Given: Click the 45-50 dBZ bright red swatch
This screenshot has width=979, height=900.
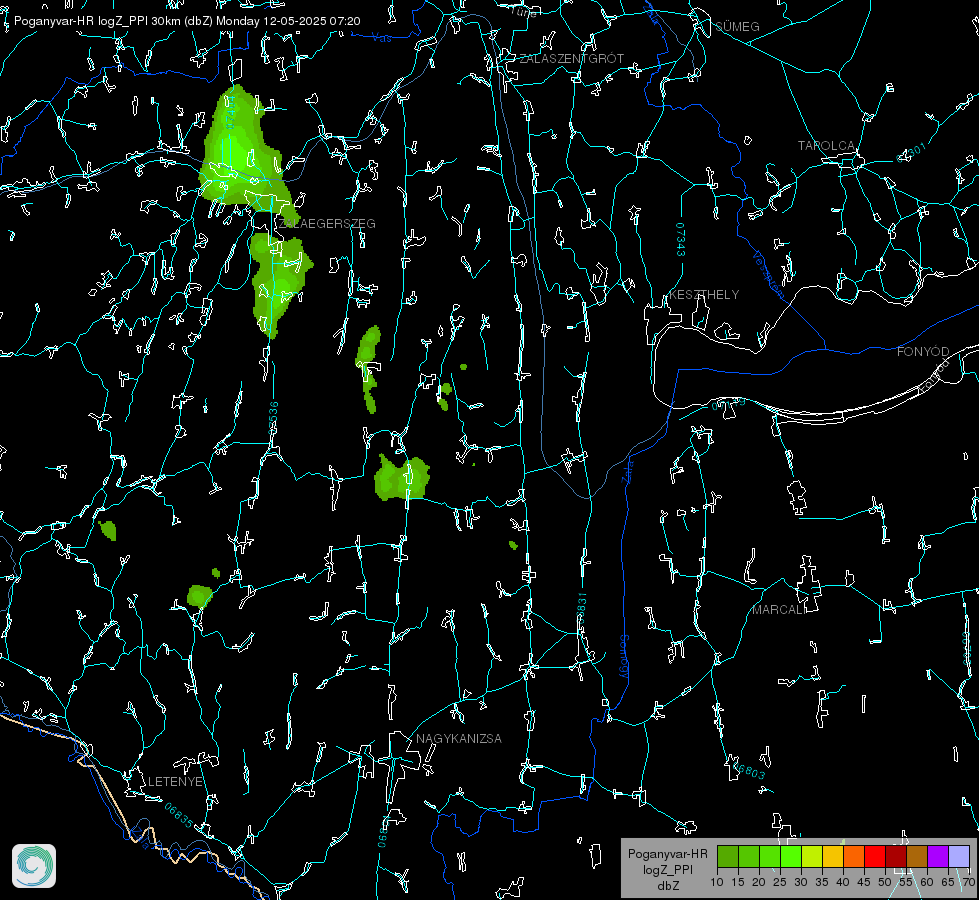Looking at the screenshot, I should point(875,856).
